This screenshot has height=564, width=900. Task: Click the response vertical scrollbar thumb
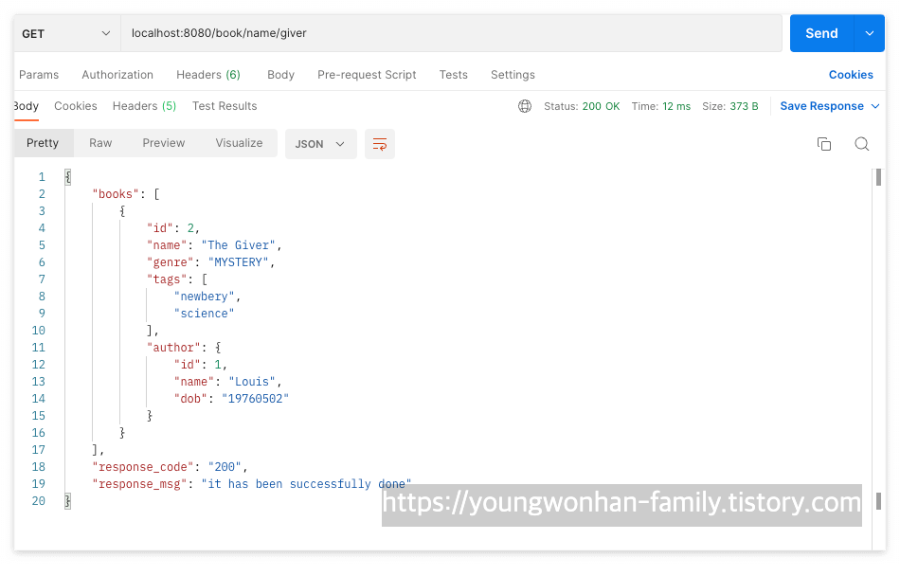[x=878, y=177]
